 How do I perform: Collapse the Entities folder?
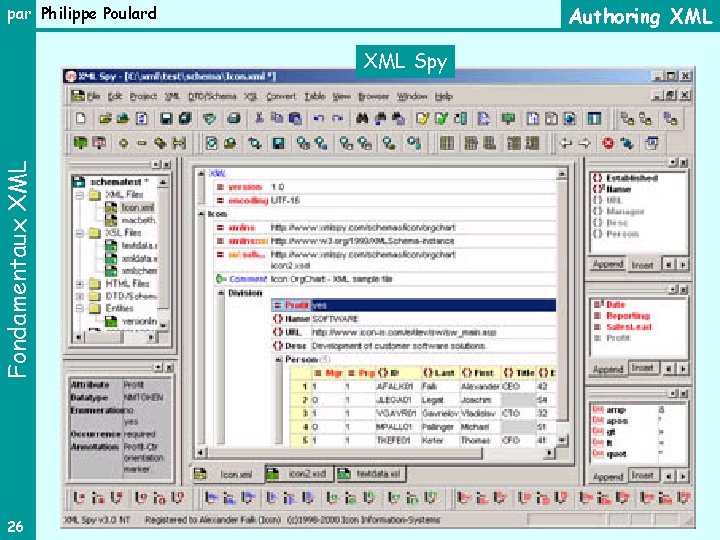(x=79, y=308)
